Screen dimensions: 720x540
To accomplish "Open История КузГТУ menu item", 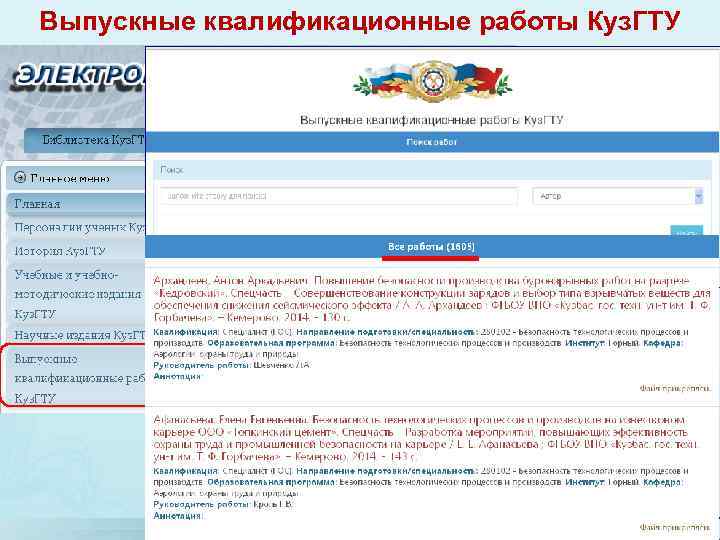I will click(76, 251).
